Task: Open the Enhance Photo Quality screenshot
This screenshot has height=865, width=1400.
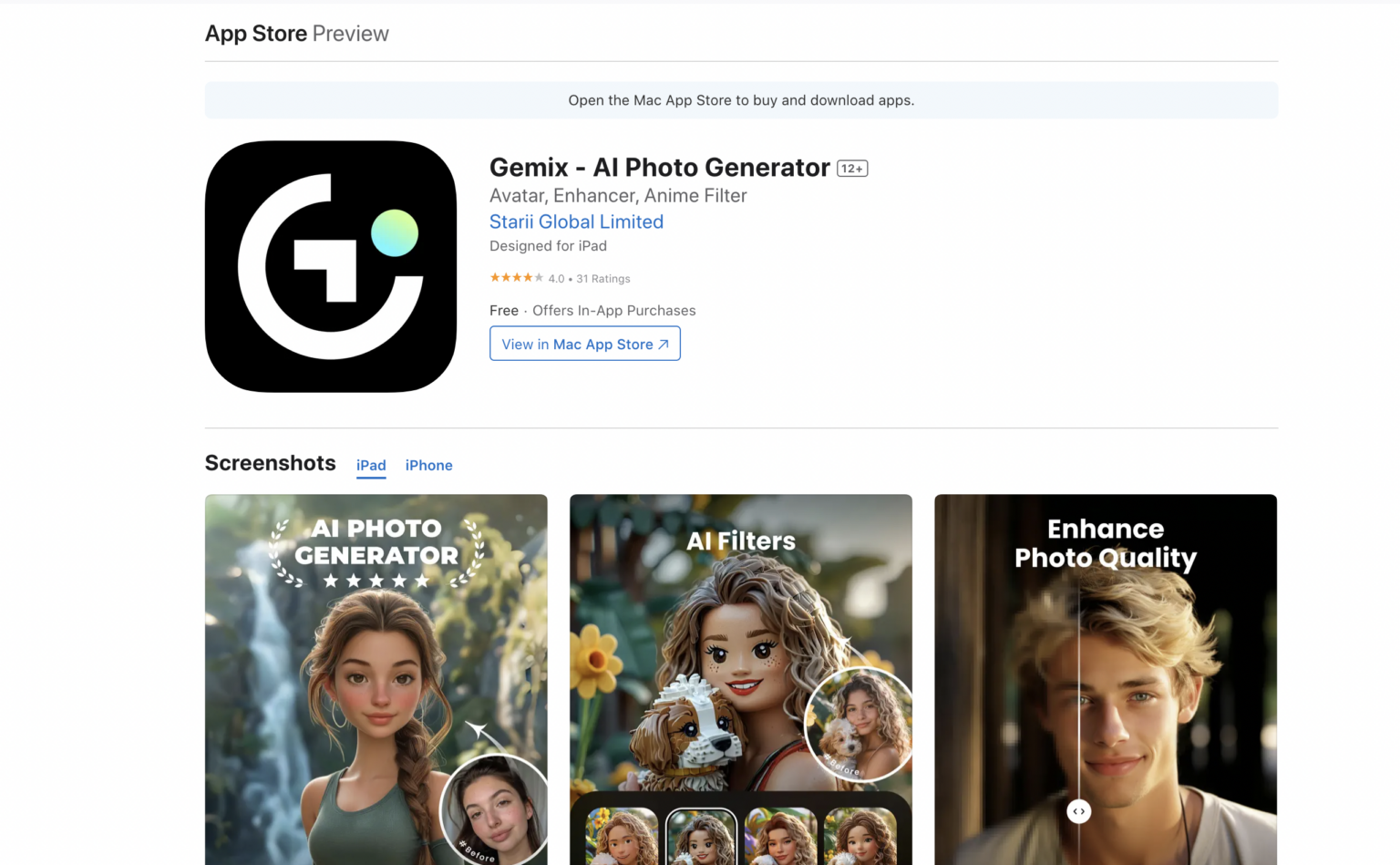Action: [1105, 679]
